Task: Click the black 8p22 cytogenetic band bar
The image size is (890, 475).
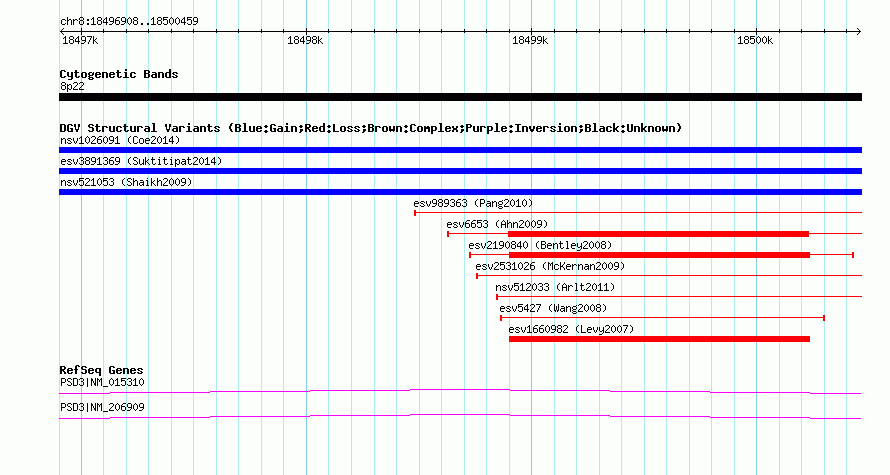Action: pos(460,97)
